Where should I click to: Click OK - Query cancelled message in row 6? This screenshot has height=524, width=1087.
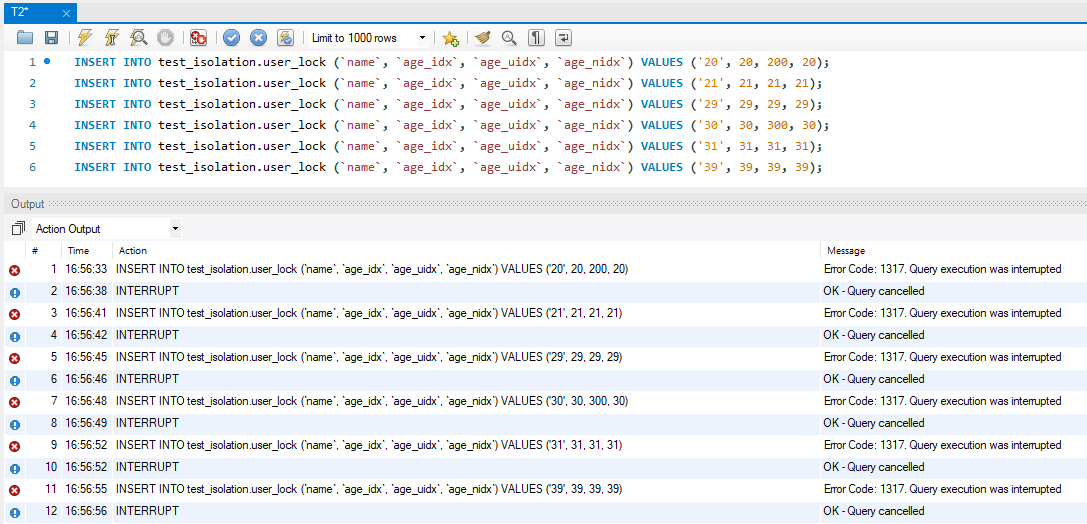873,379
